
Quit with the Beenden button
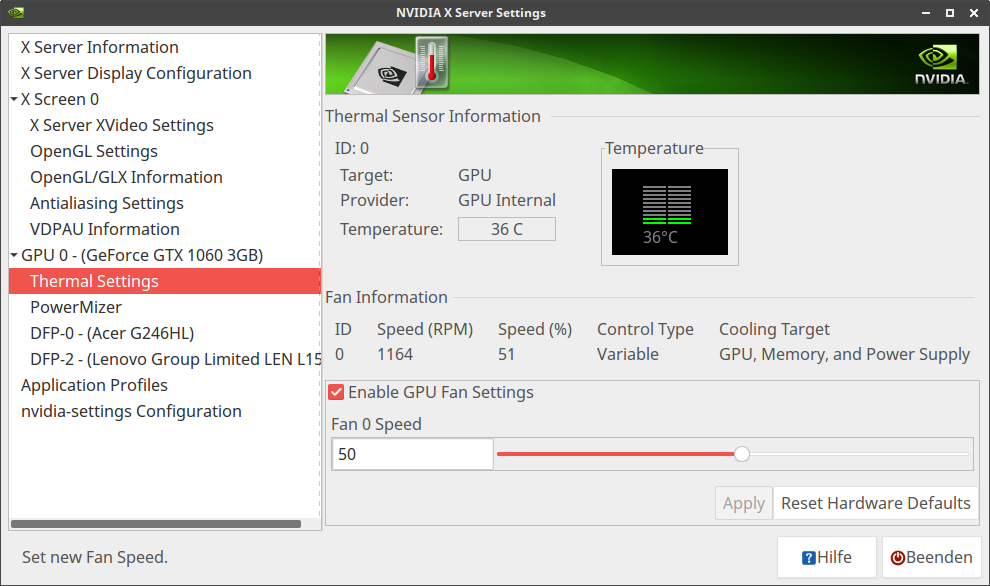pyautogui.click(x=931, y=557)
